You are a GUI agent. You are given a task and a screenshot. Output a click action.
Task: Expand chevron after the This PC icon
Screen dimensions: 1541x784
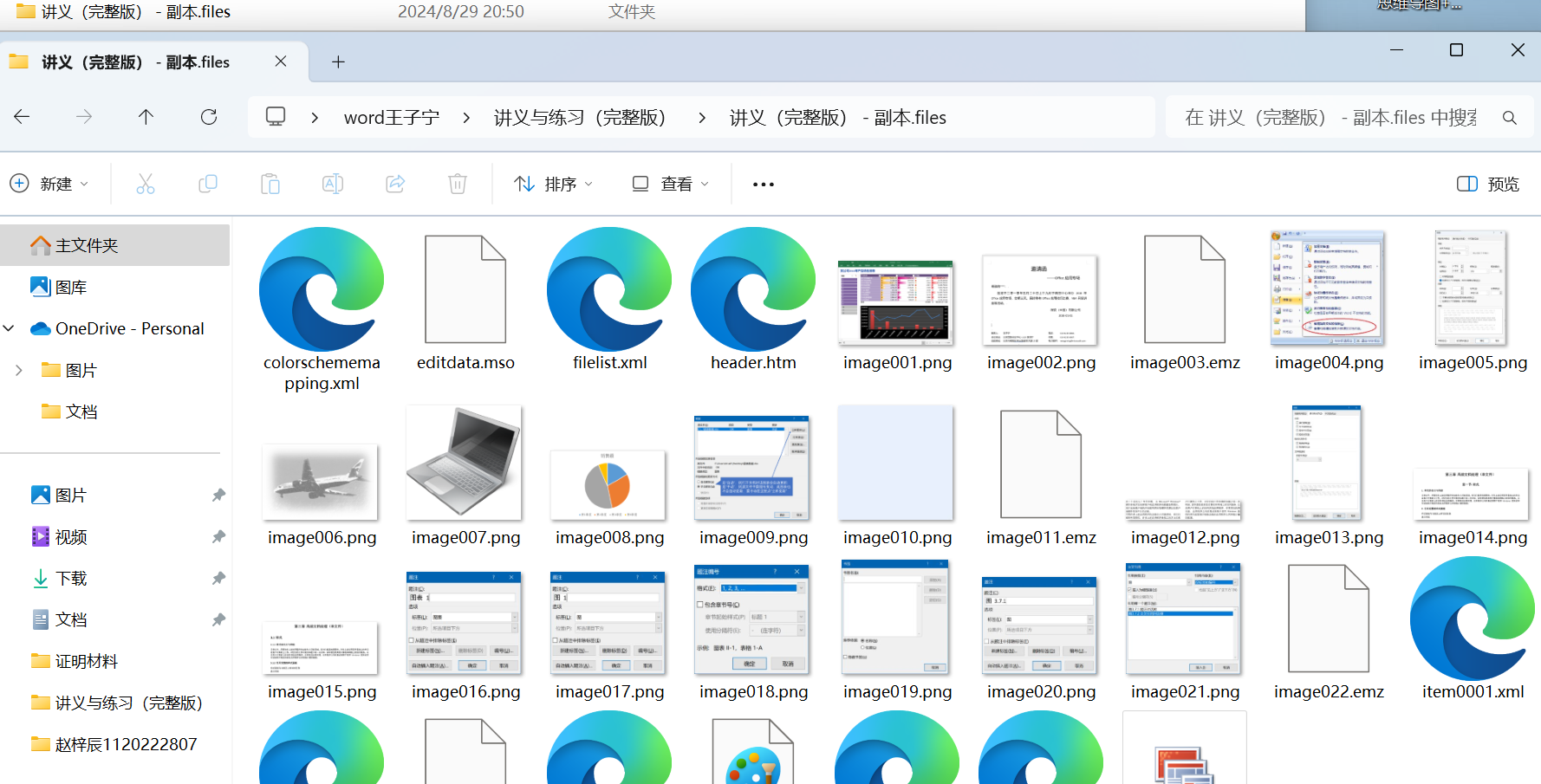tap(315, 117)
